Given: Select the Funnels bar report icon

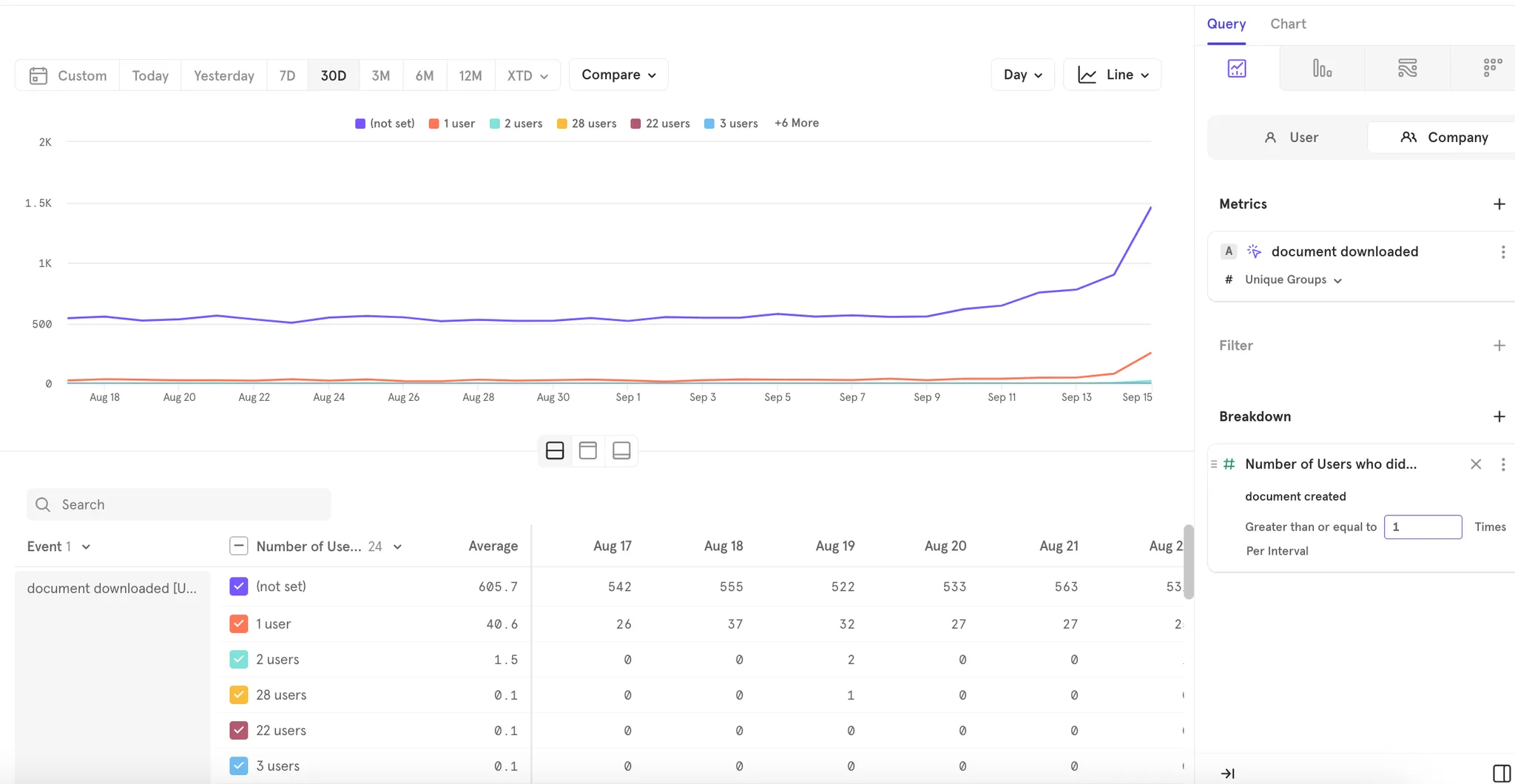Looking at the screenshot, I should pyautogui.click(x=1322, y=69).
